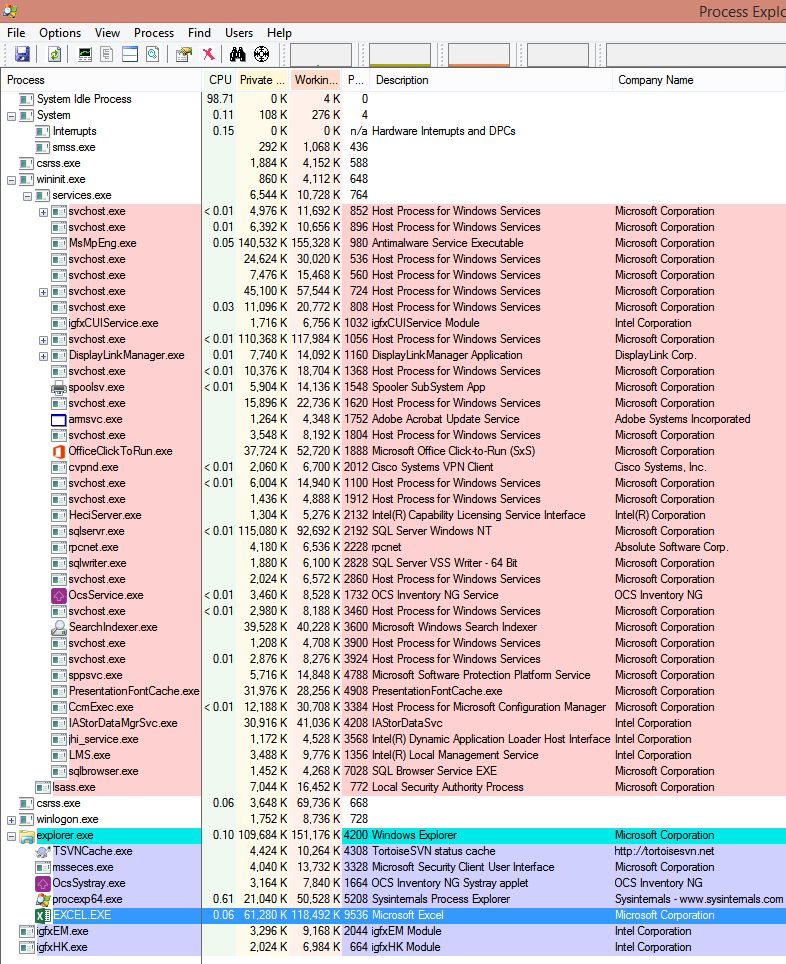Click the green Excel icon of EXCEL.EXE
The image size is (786, 964).
click(43, 915)
